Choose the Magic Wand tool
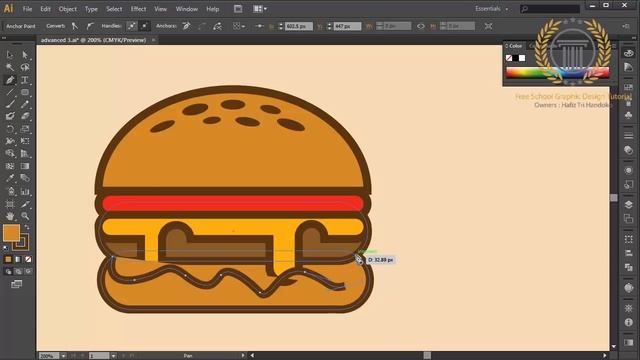 coord(10,67)
